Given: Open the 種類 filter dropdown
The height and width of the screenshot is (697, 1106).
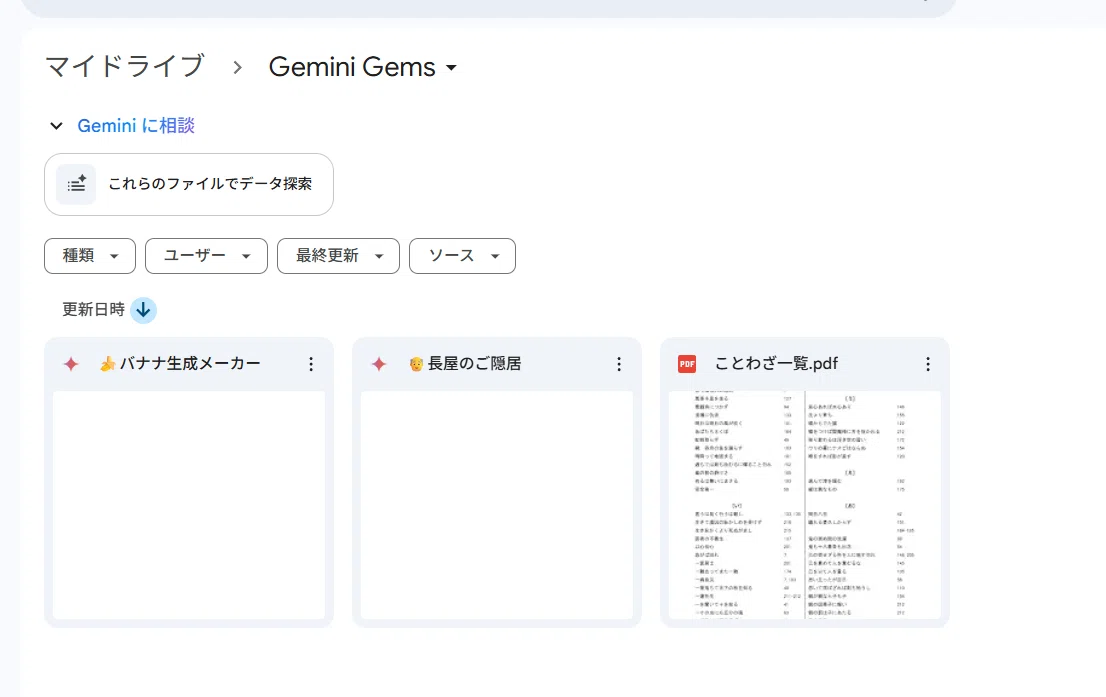Looking at the screenshot, I should click(x=90, y=255).
